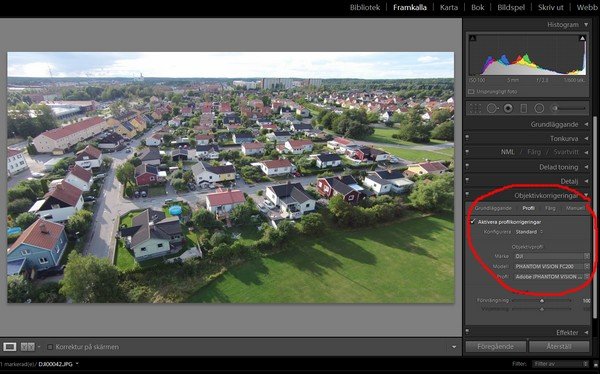The image size is (600, 374).
Task: Open the Bok module
Action: click(478, 7)
